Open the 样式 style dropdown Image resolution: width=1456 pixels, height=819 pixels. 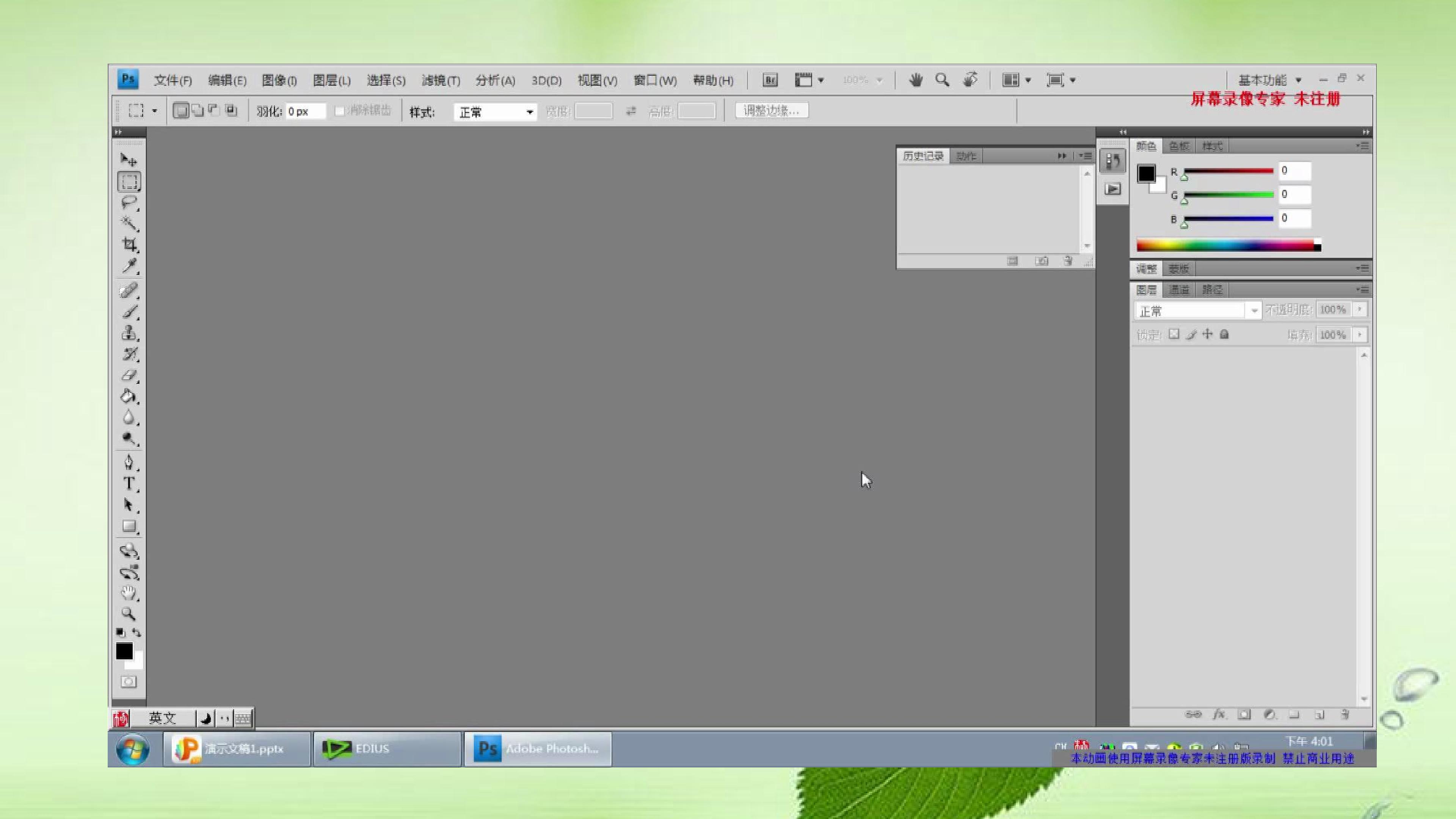tap(495, 112)
